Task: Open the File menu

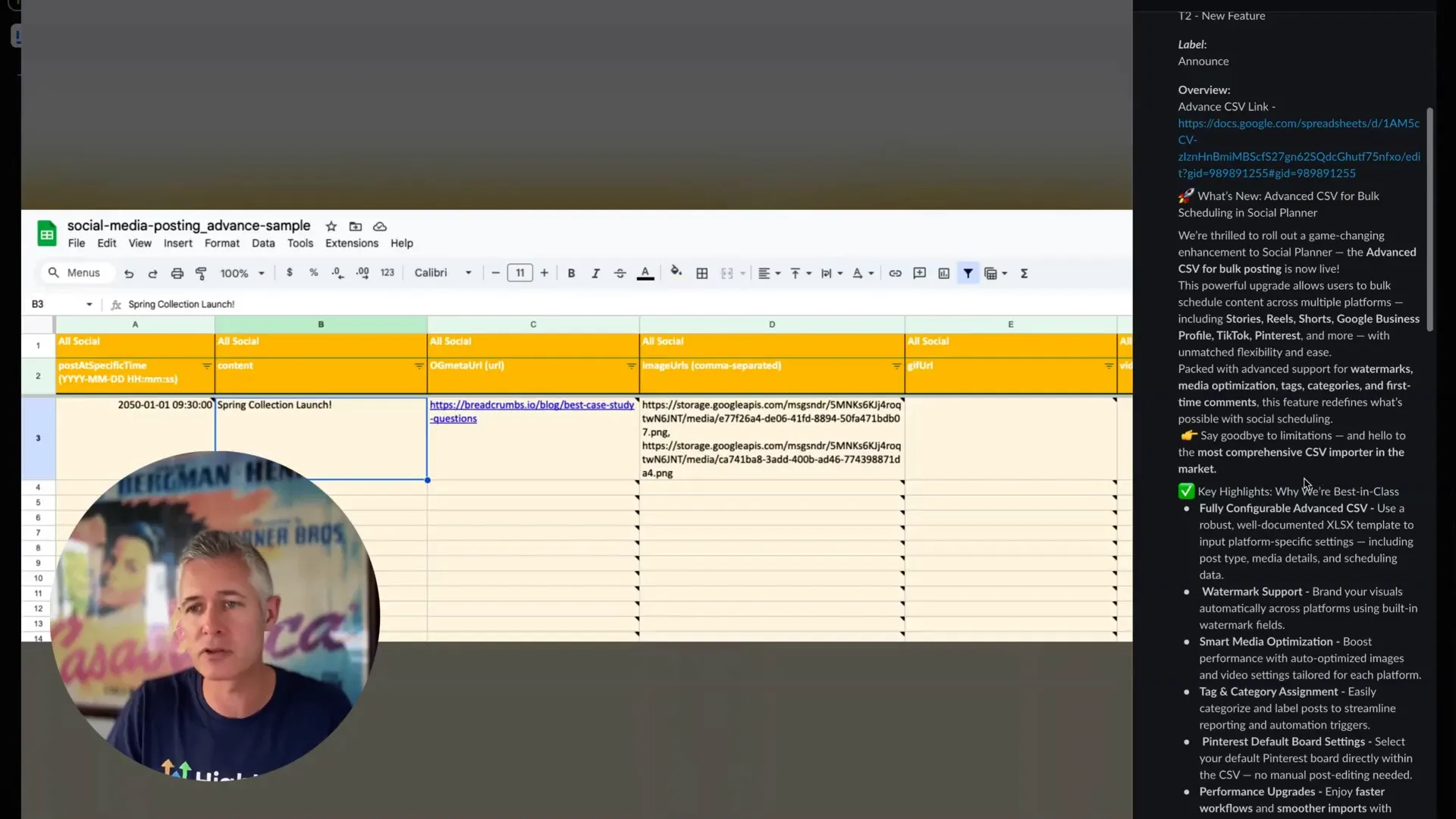Action: [77, 243]
